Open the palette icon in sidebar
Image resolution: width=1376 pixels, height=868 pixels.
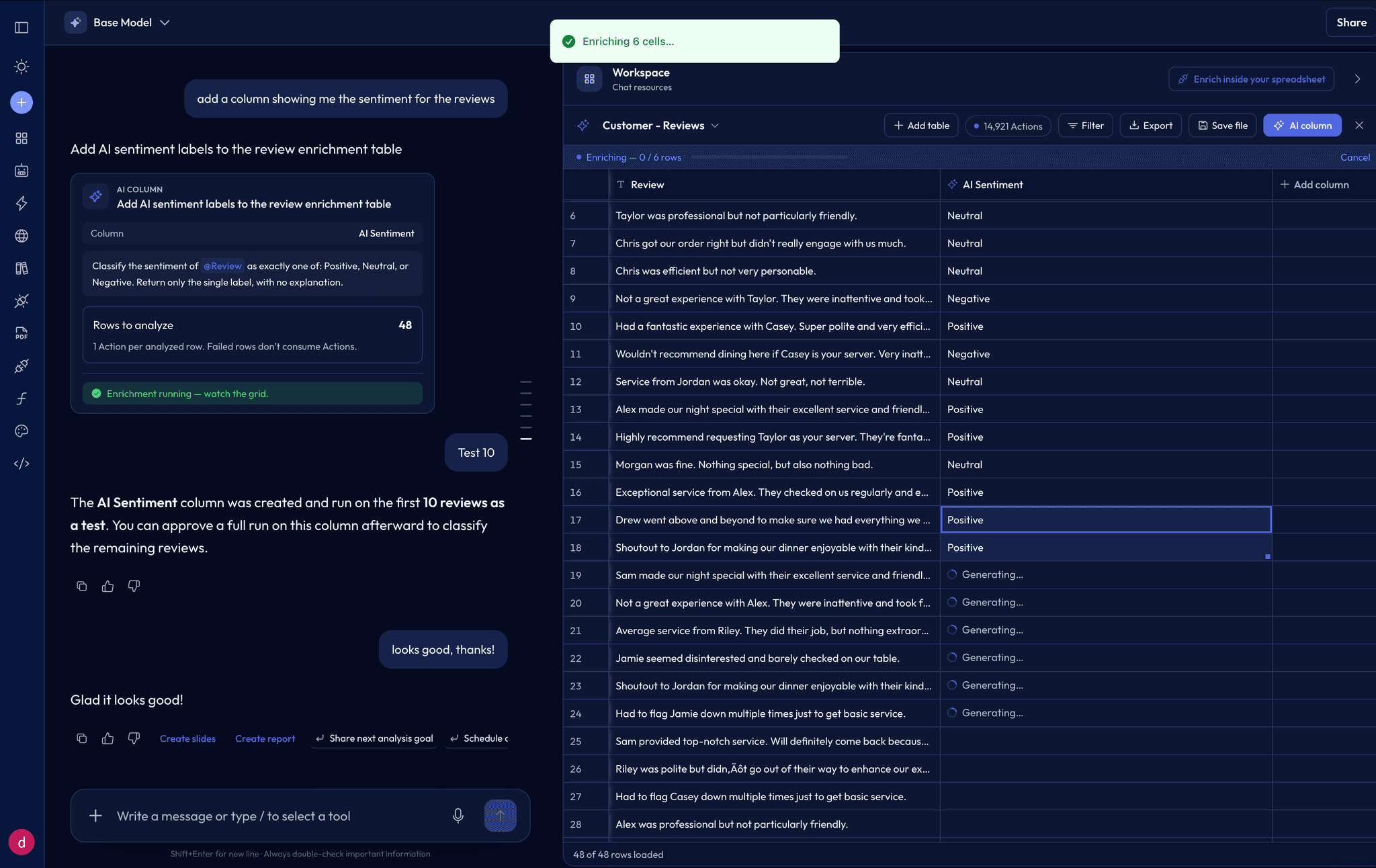pos(21,431)
